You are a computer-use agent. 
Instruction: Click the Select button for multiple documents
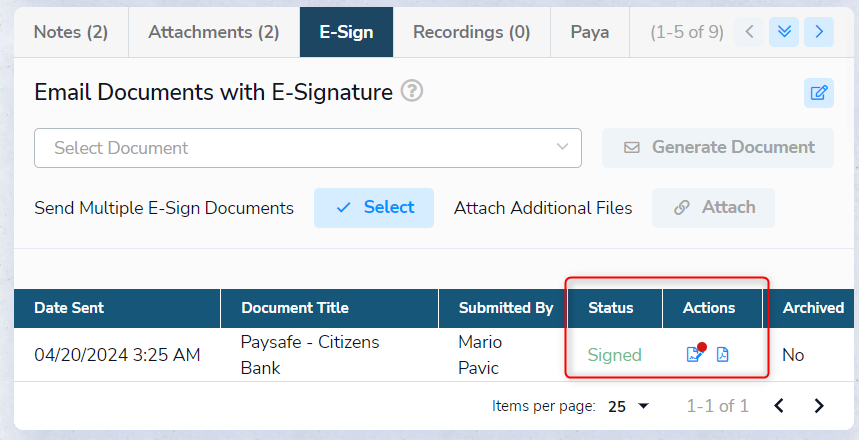(374, 208)
